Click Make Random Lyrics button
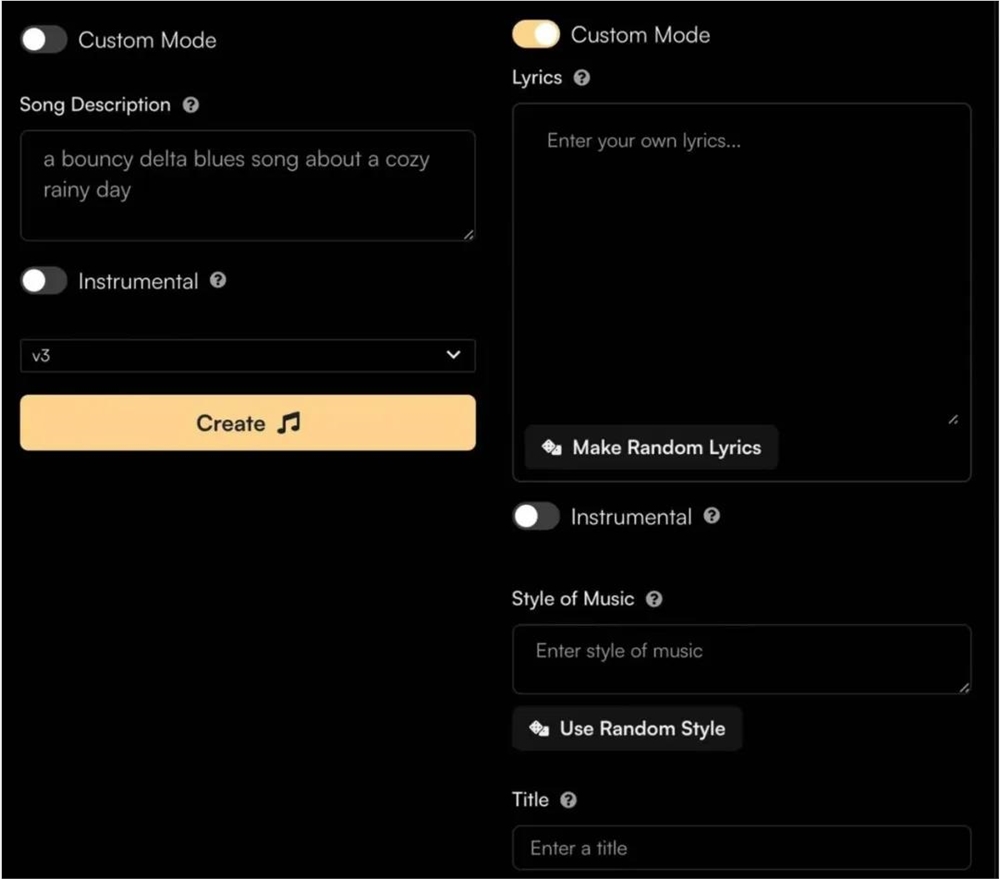 (651, 448)
